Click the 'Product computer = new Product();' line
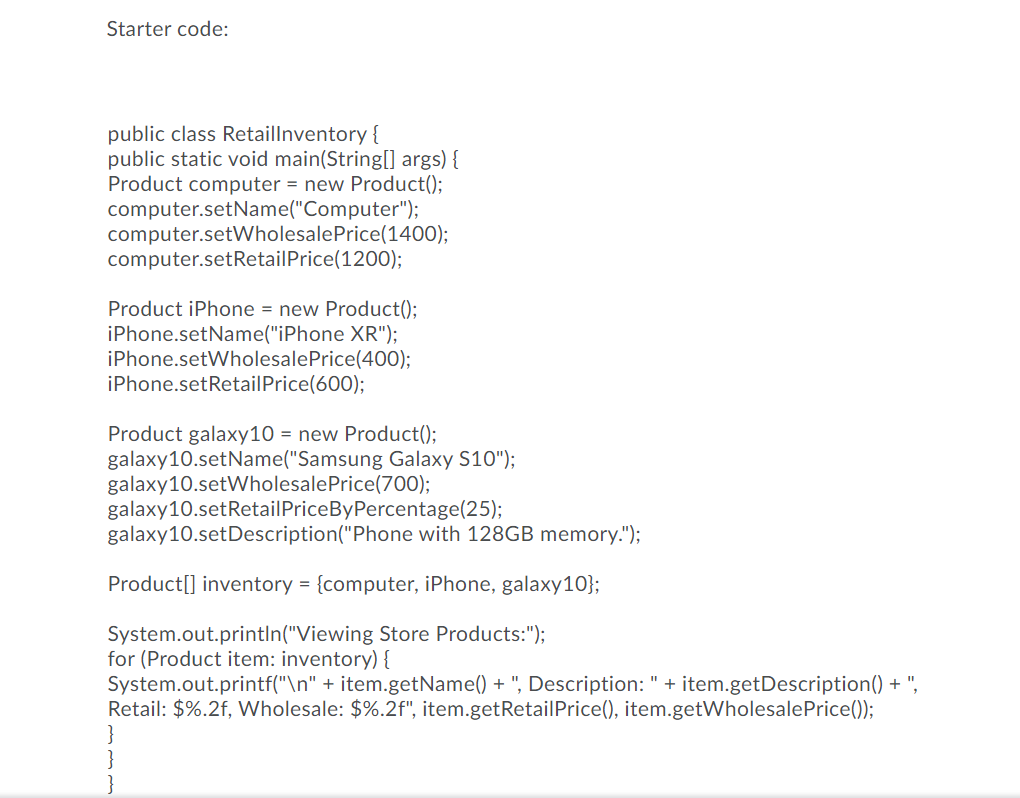Image resolution: width=1020 pixels, height=798 pixels. [275, 184]
